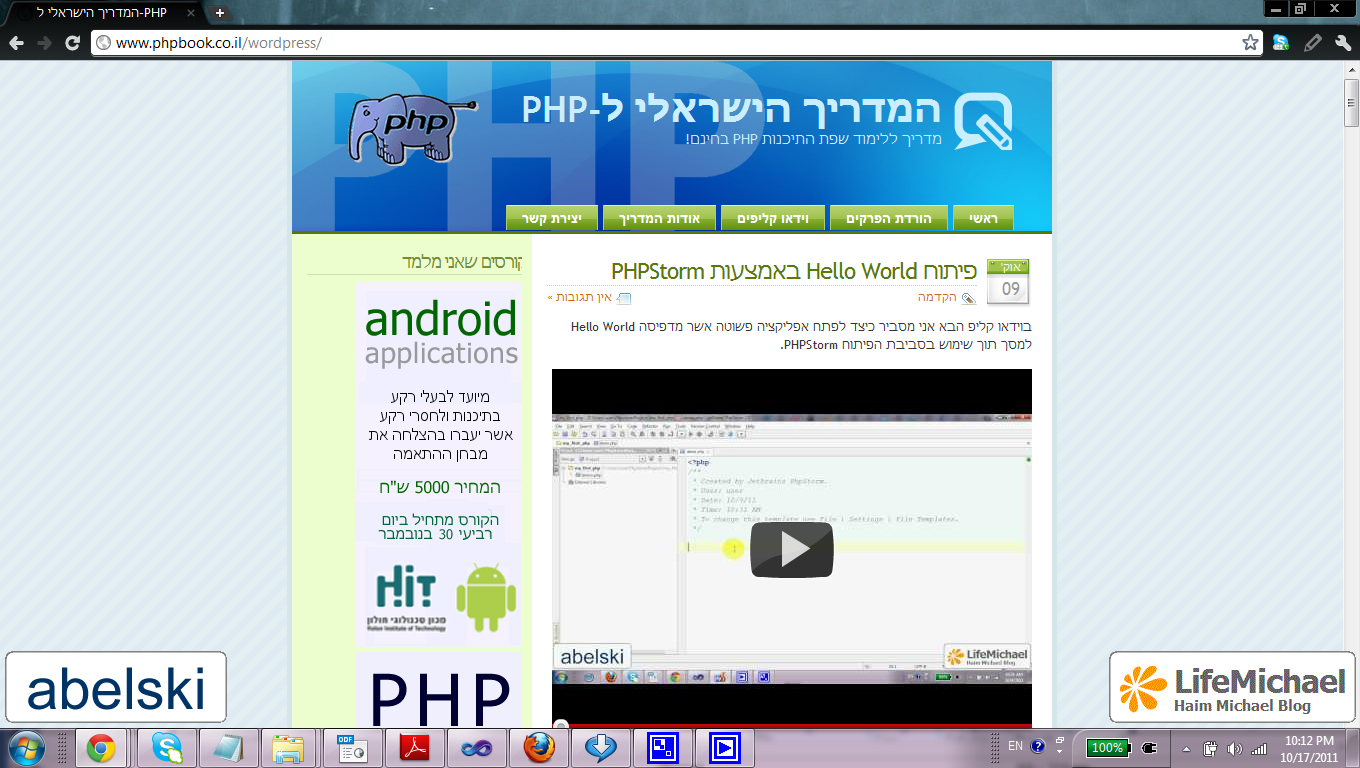Click the LifeMichael Haim Michael Blog overlay
The width and height of the screenshot is (1360, 768).
coord(1232,687)
